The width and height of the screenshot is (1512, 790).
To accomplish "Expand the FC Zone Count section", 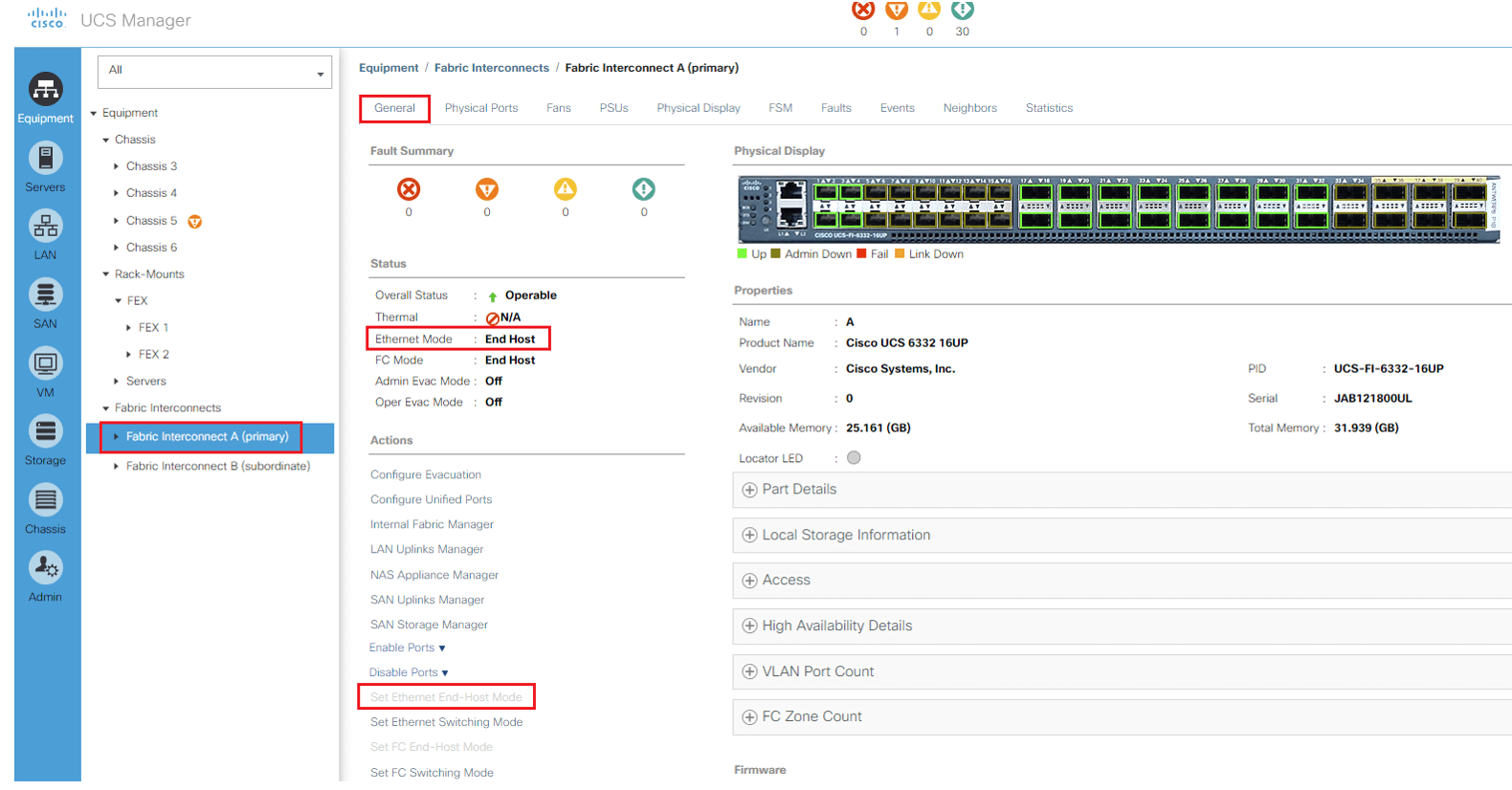I will click(749, 717).
